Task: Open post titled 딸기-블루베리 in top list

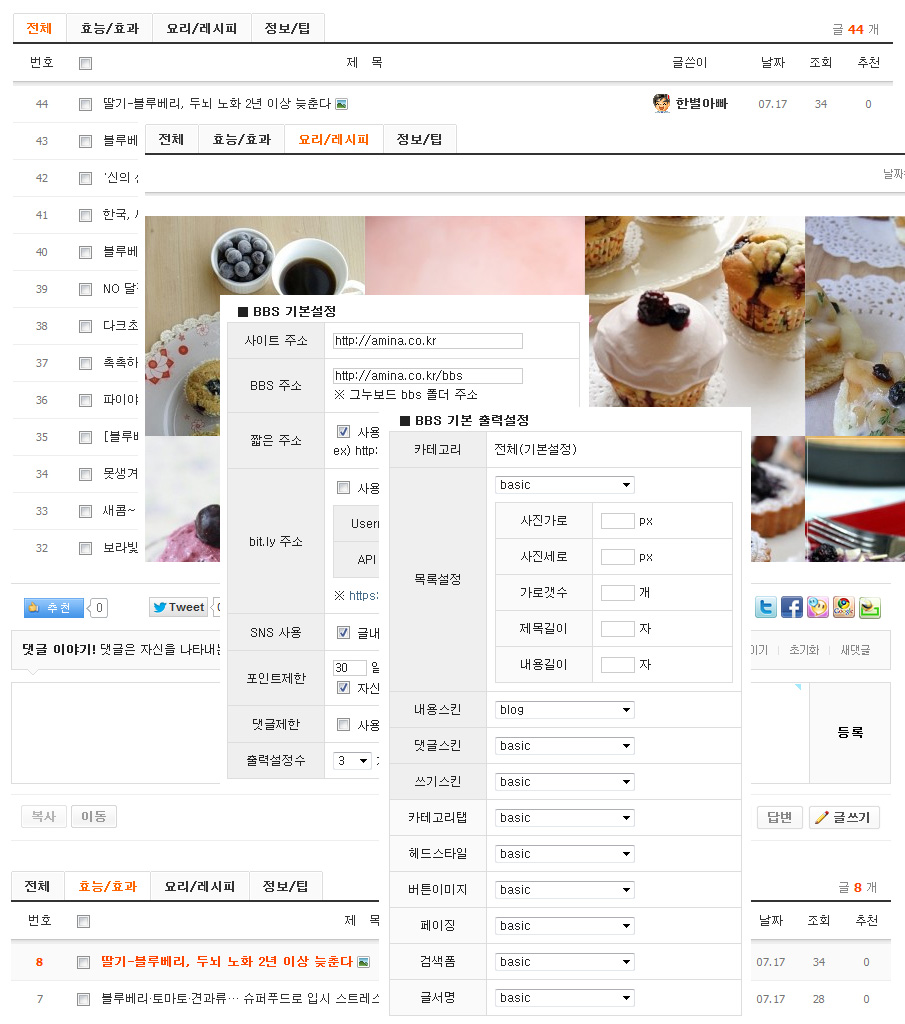Action: pyautogui.click(x=217, y=104)
